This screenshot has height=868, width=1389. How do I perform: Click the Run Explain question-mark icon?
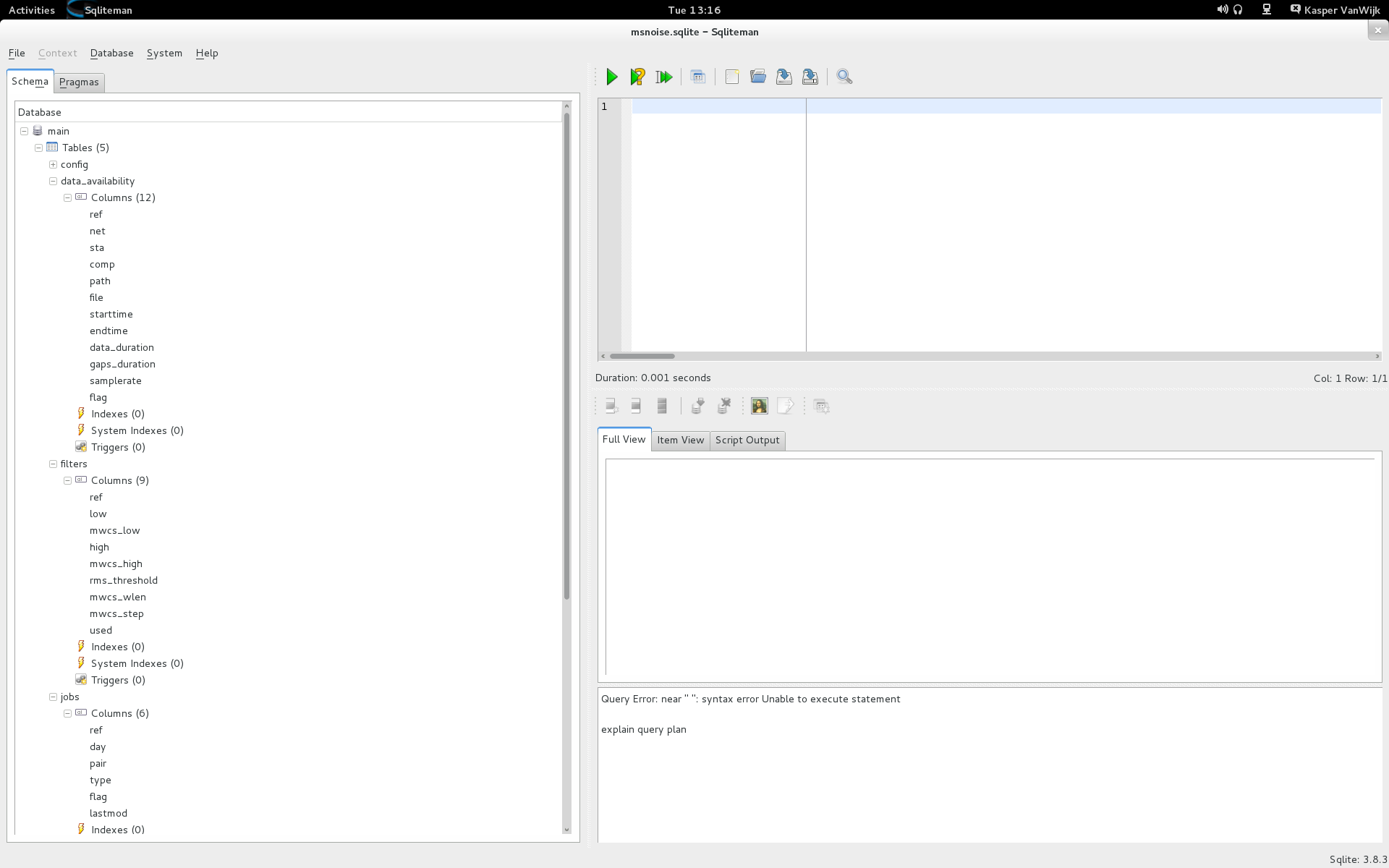tap(637, 77)
